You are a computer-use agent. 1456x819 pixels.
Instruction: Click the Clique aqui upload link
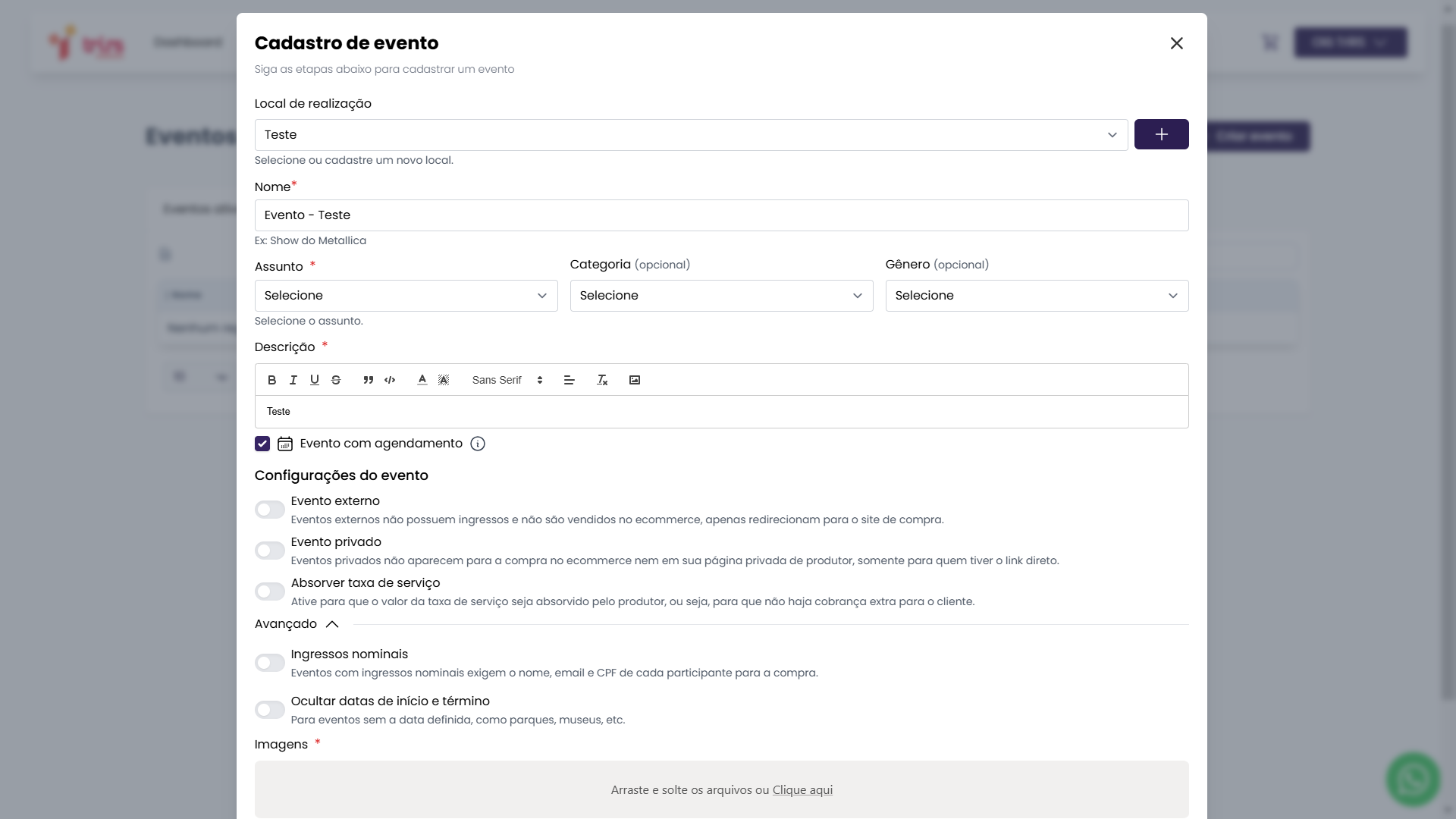tap(802, 790)
